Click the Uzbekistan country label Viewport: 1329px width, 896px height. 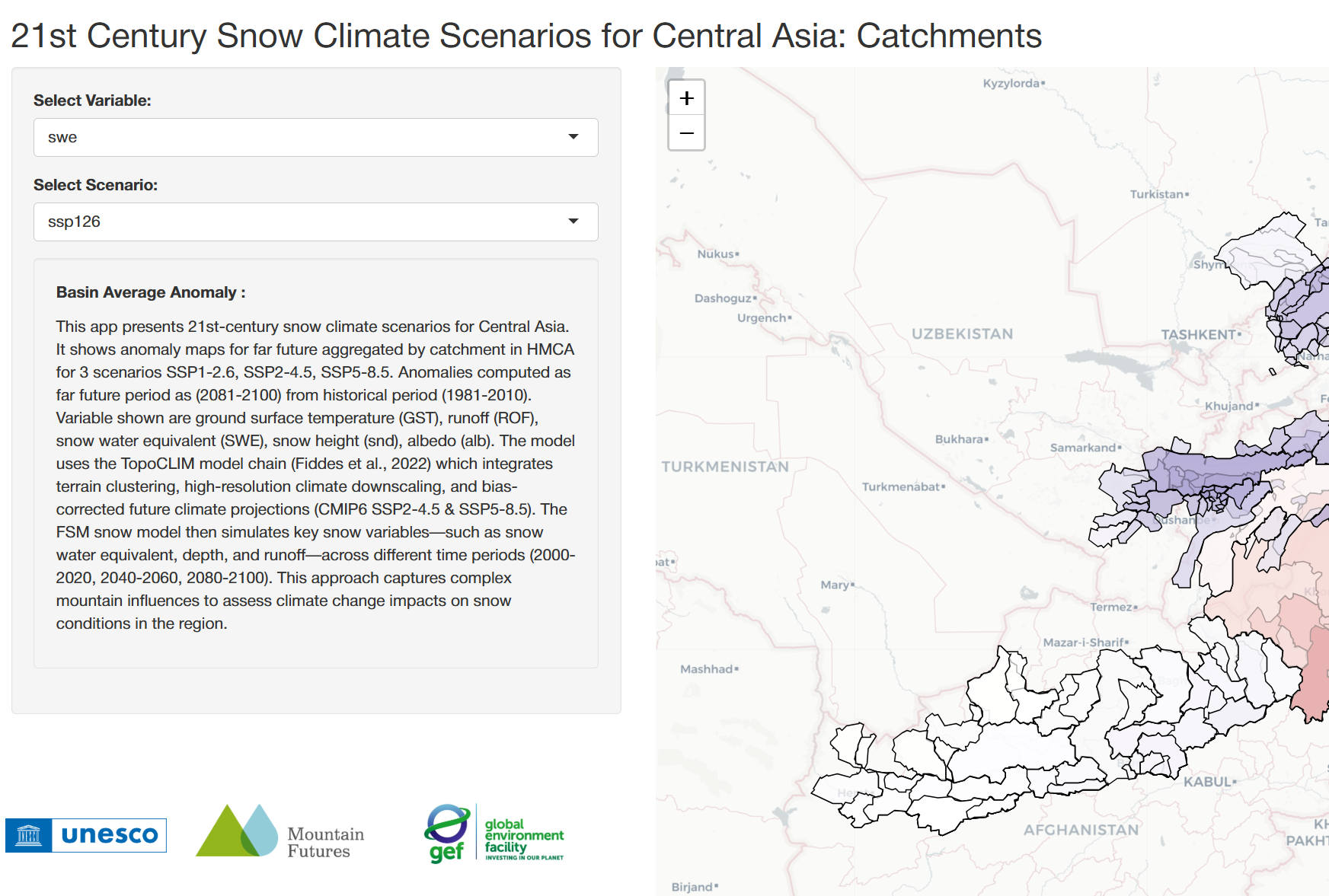tap(962, 334)
